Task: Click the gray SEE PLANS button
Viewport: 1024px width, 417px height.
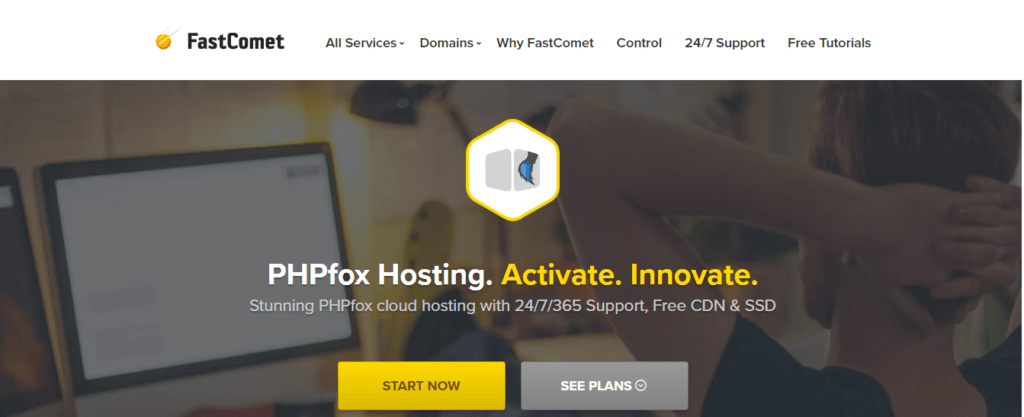Action: point(604,386)
